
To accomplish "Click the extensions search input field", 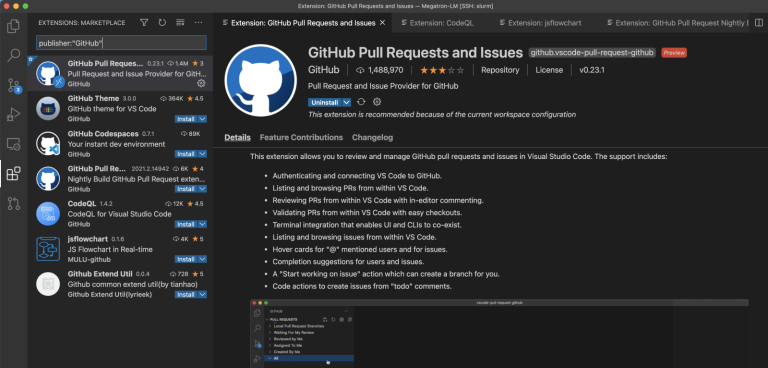I will tap(121, 43).
